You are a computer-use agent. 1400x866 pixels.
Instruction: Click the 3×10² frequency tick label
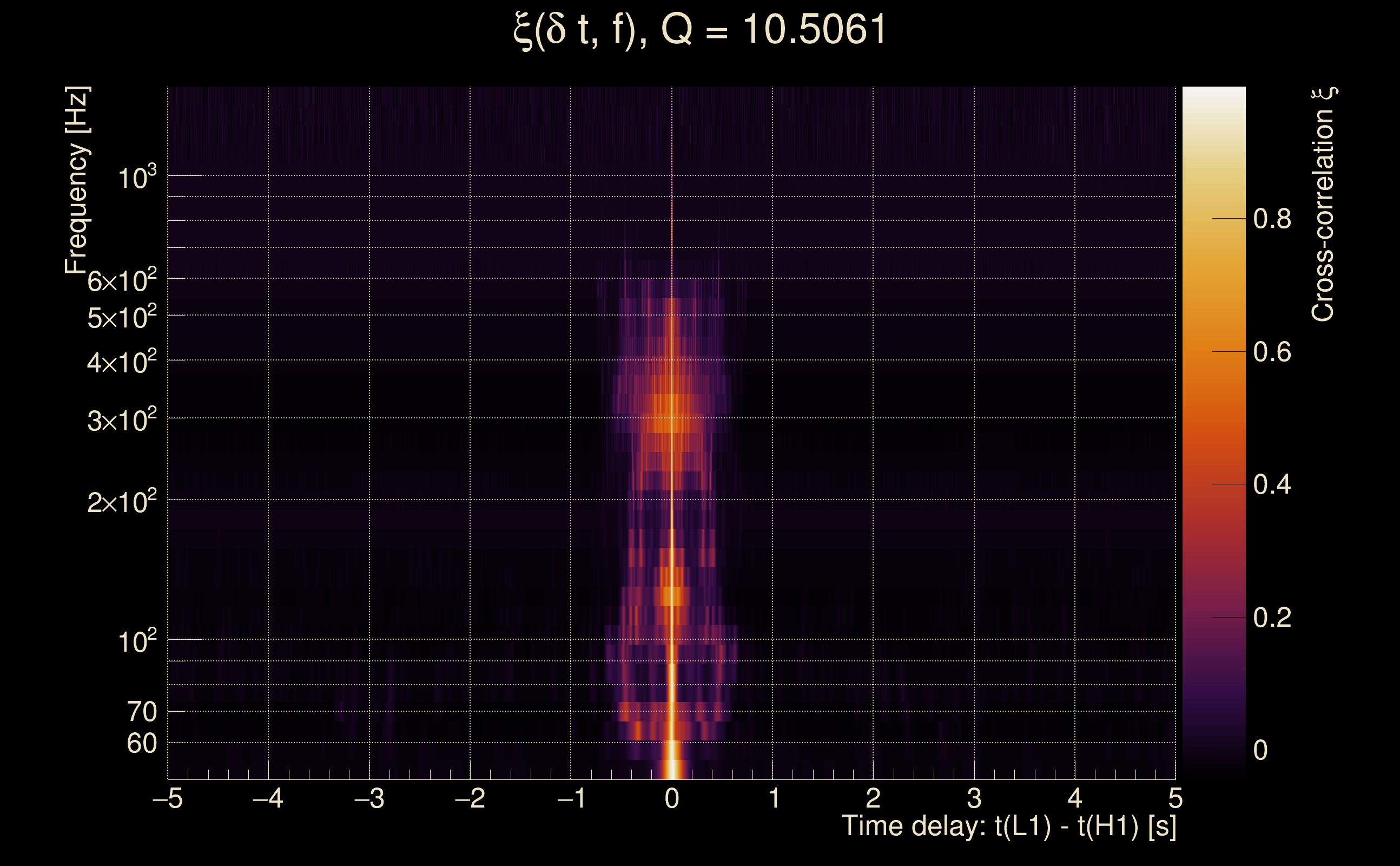(x=122, y=421)
